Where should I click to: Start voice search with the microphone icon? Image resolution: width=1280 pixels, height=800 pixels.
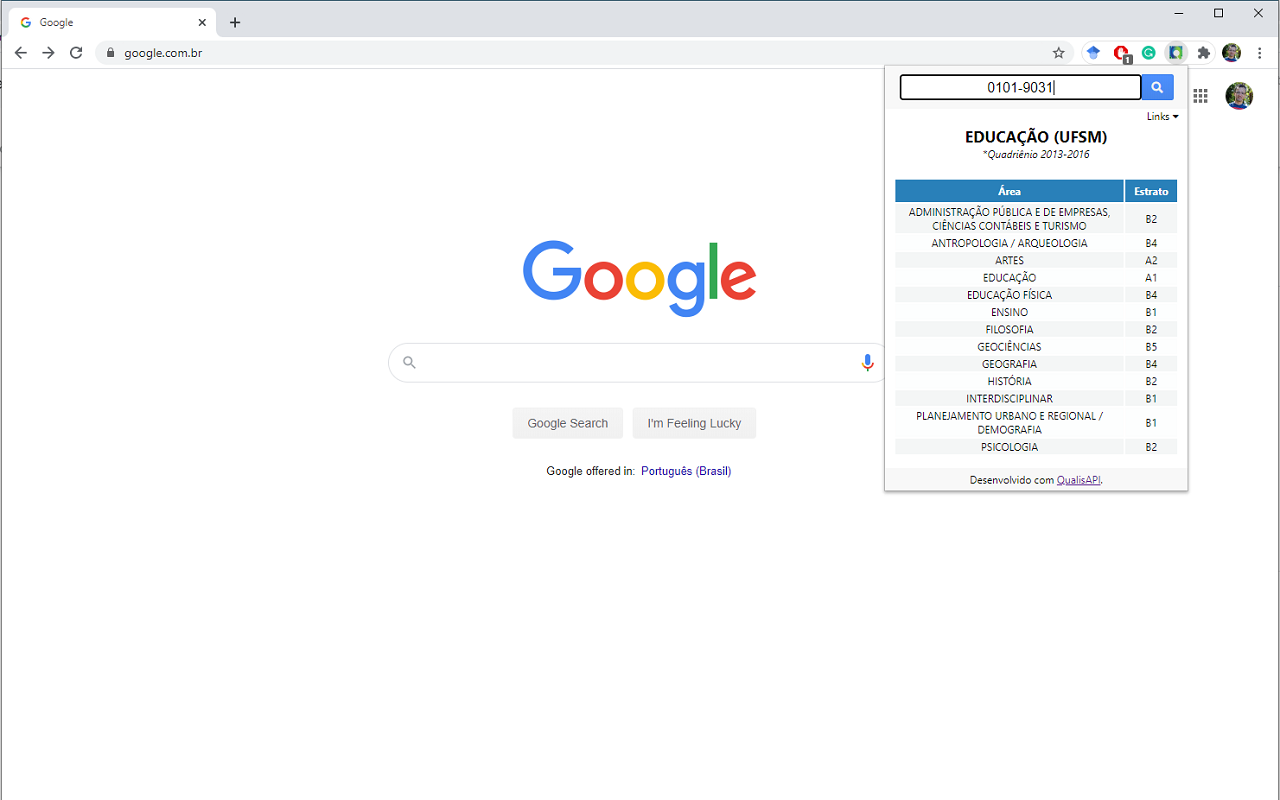(867, 362)
